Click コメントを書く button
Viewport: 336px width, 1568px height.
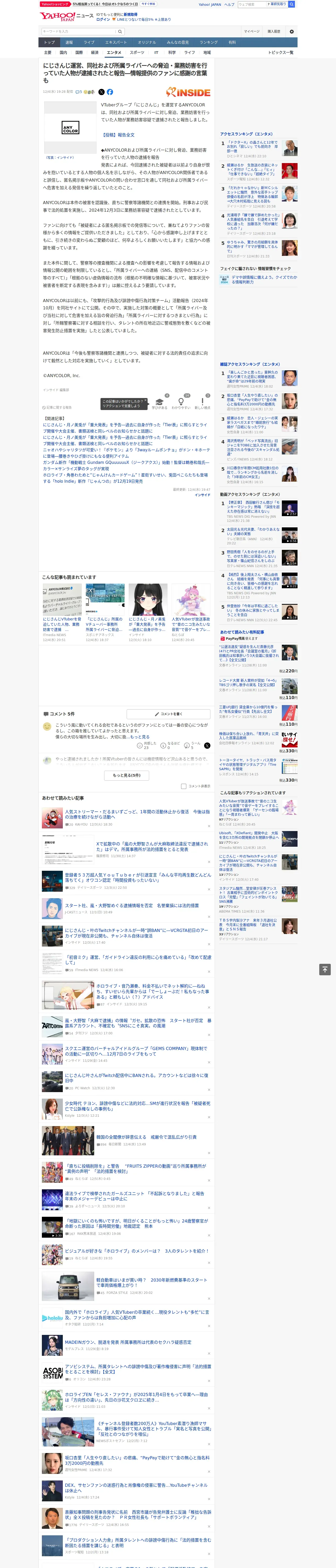[168, 714]
